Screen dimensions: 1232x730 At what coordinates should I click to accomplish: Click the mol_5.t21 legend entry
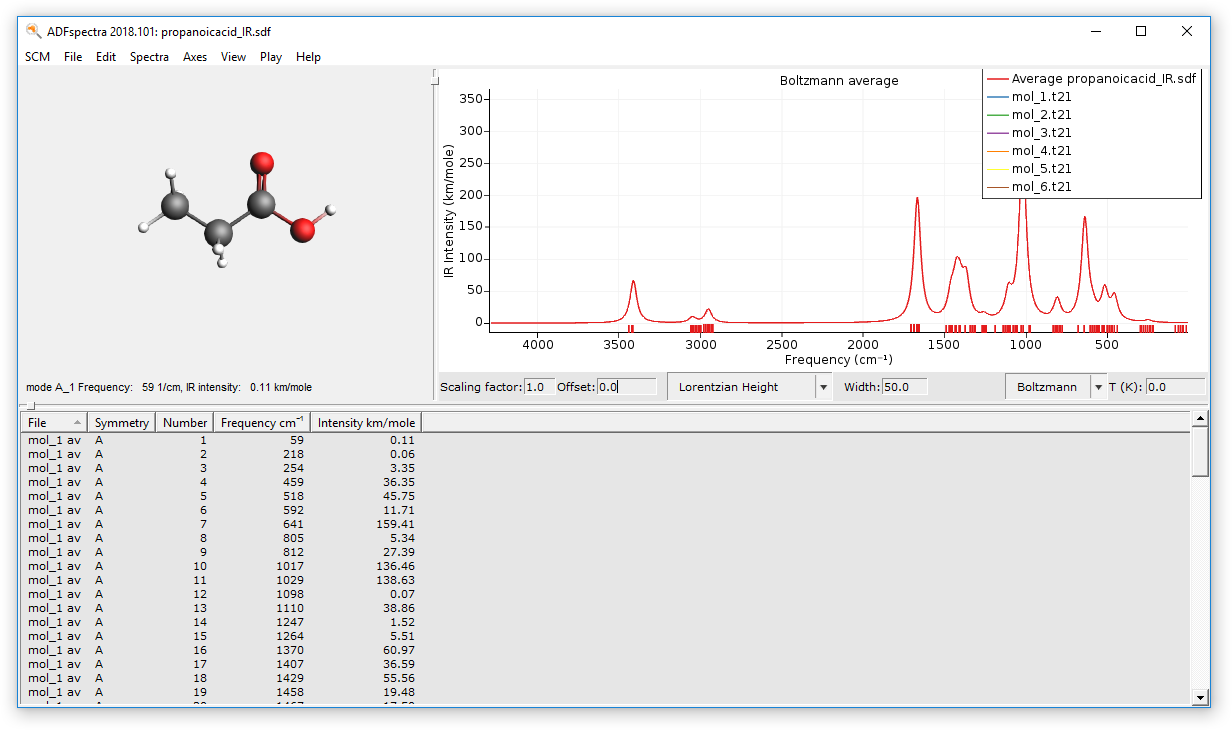tap(1030, 169)
